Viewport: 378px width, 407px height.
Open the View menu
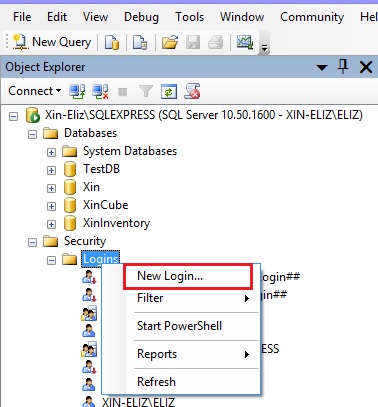point(95,17)
